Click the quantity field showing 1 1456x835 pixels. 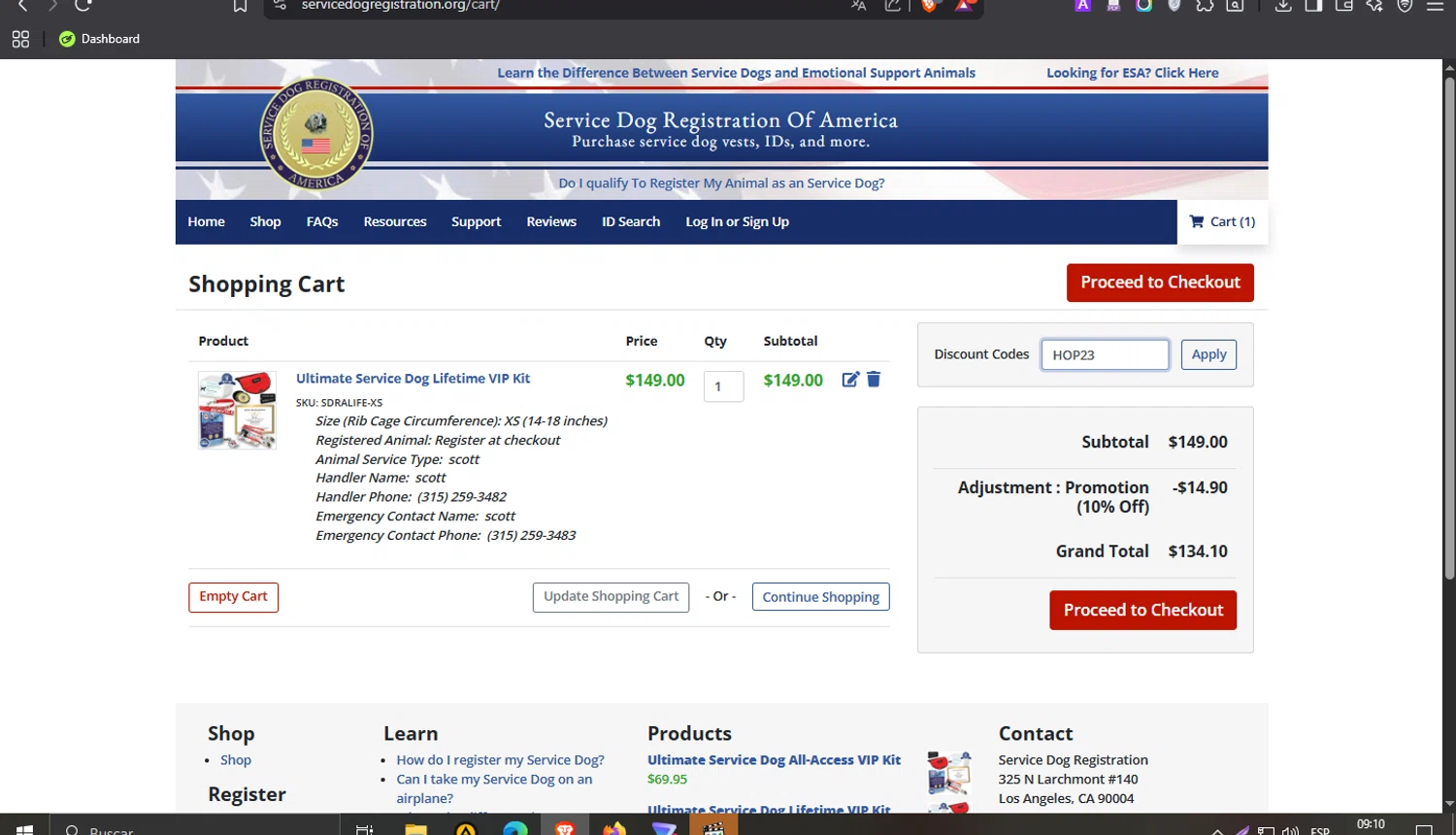[723, 386]
